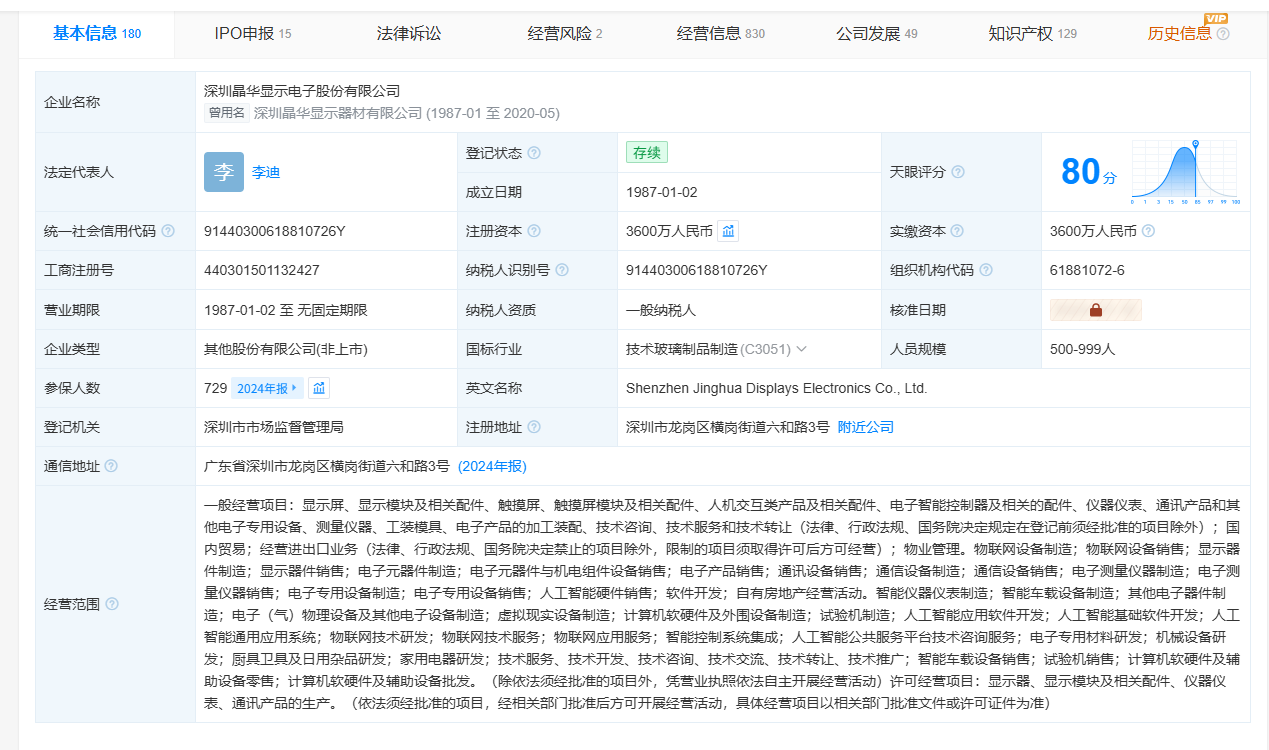The width and height of the screenshot is (1269, 750).
Task: Click the help icon beside 统一社会信用代码
Action: (x=168, y=231)
